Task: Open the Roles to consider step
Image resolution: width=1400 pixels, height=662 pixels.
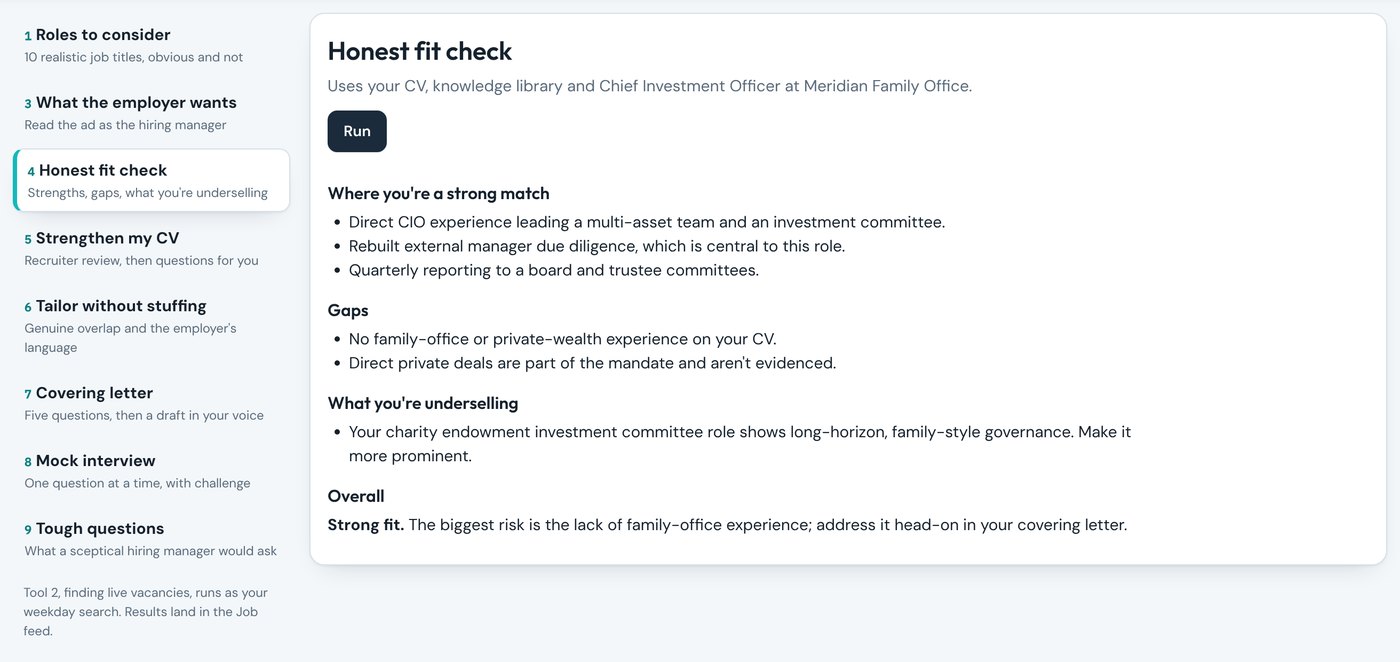Action: [x=151, y=45]
